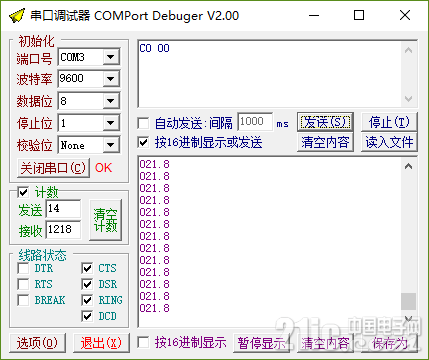Close the COMPort Debuger window
This screenshot has width=429, height=360.
coord(405,15)
